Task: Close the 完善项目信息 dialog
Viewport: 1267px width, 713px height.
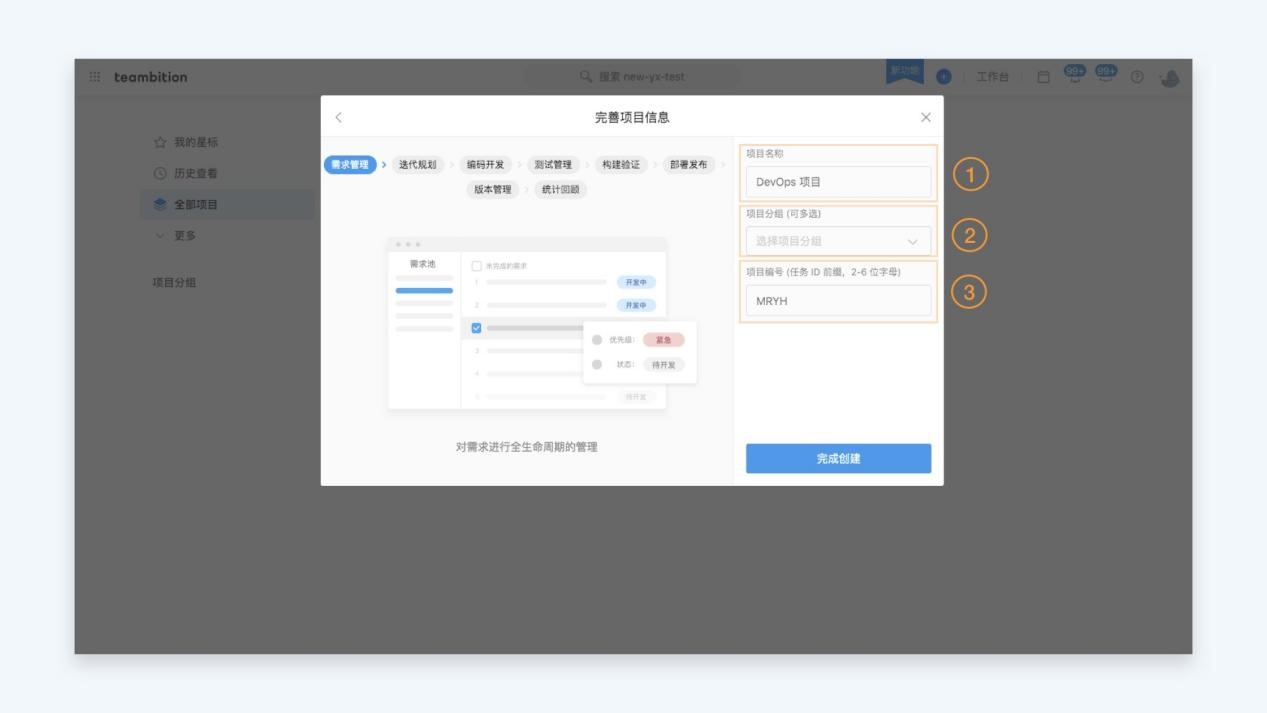Action: (925, 117)
